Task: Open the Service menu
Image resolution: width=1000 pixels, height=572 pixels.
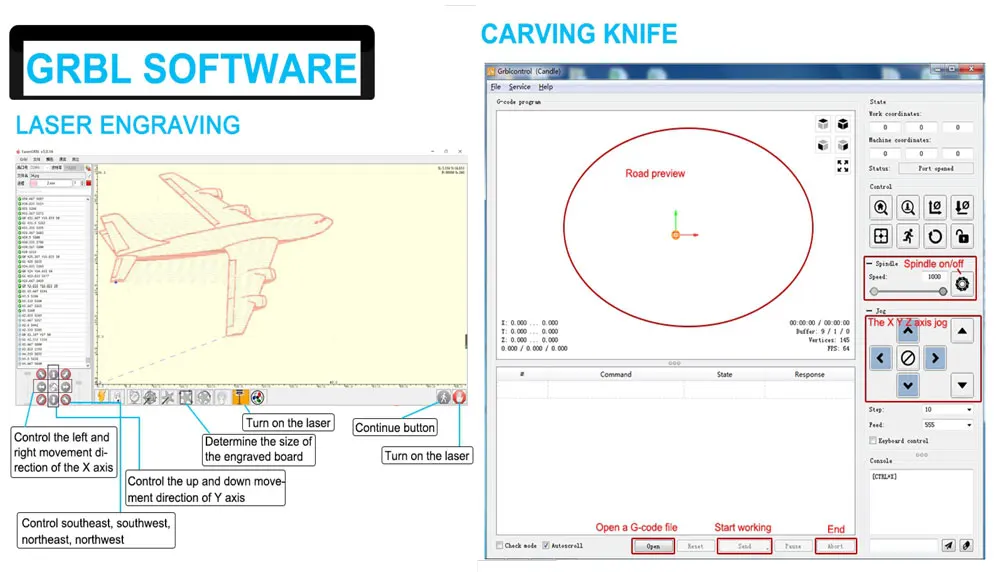Action: point(519,87)
